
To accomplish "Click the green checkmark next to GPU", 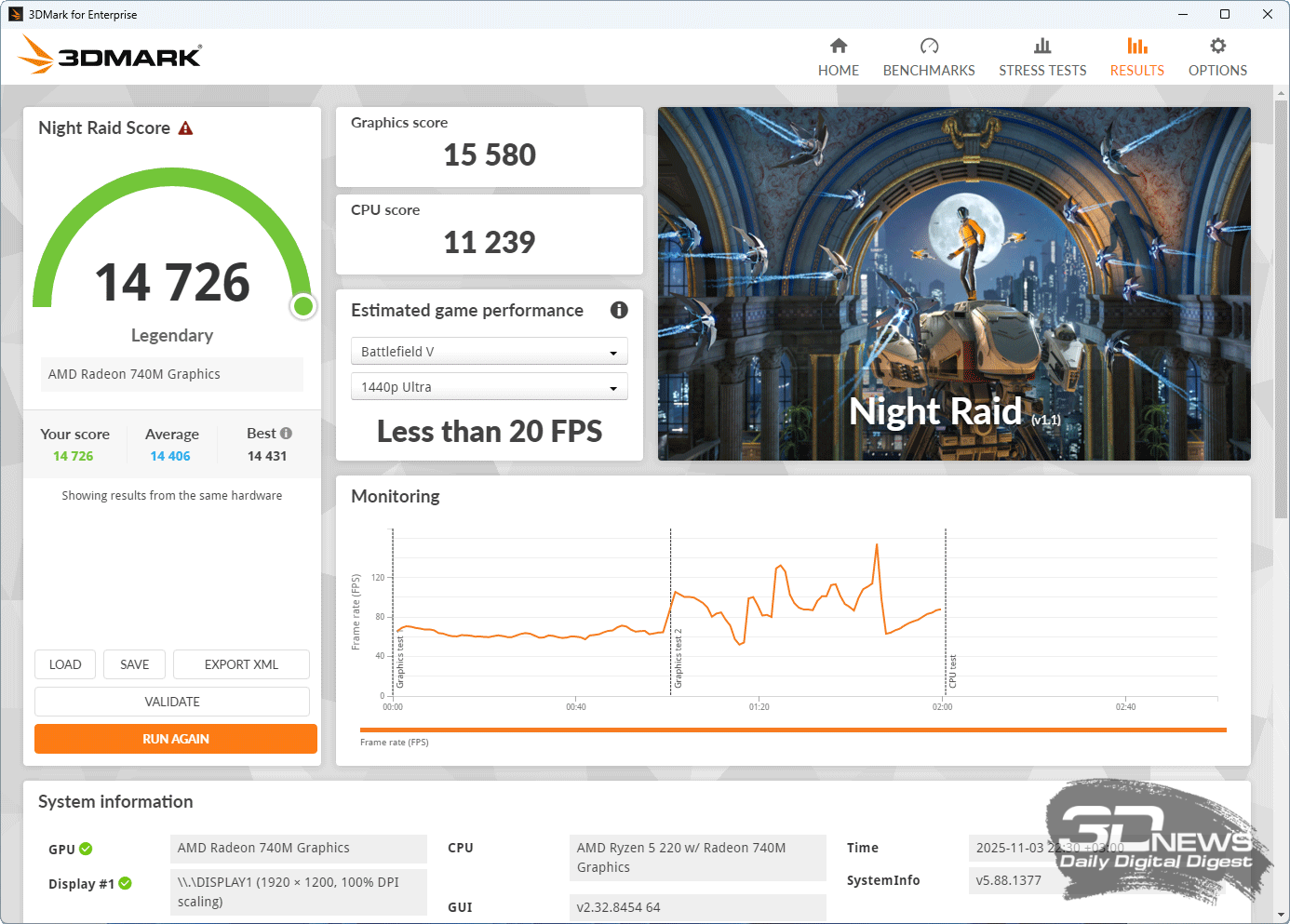I will pyautogui.click(x=86, y=849).
